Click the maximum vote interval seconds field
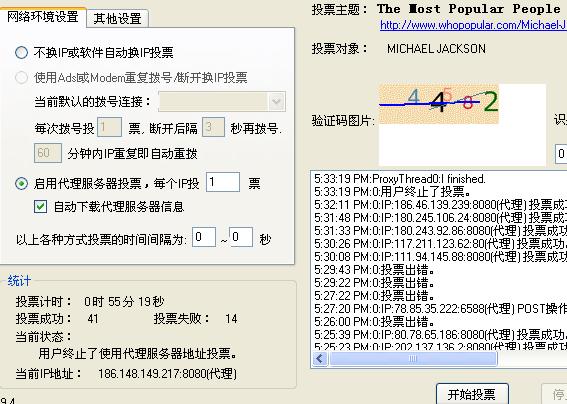This screenshot has width=567, height=404. [241, 237]
